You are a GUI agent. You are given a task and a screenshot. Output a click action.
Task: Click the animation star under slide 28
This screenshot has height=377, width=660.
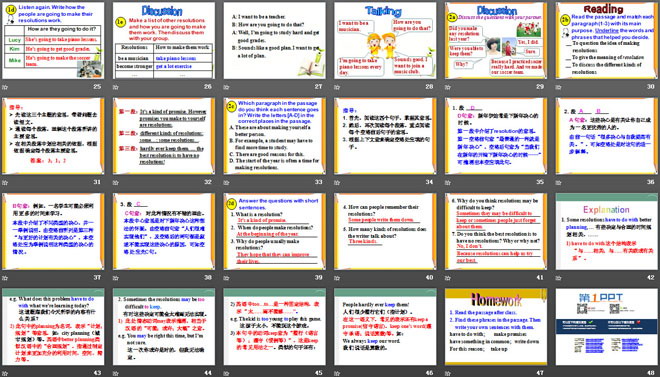click(x=337, y=87)
